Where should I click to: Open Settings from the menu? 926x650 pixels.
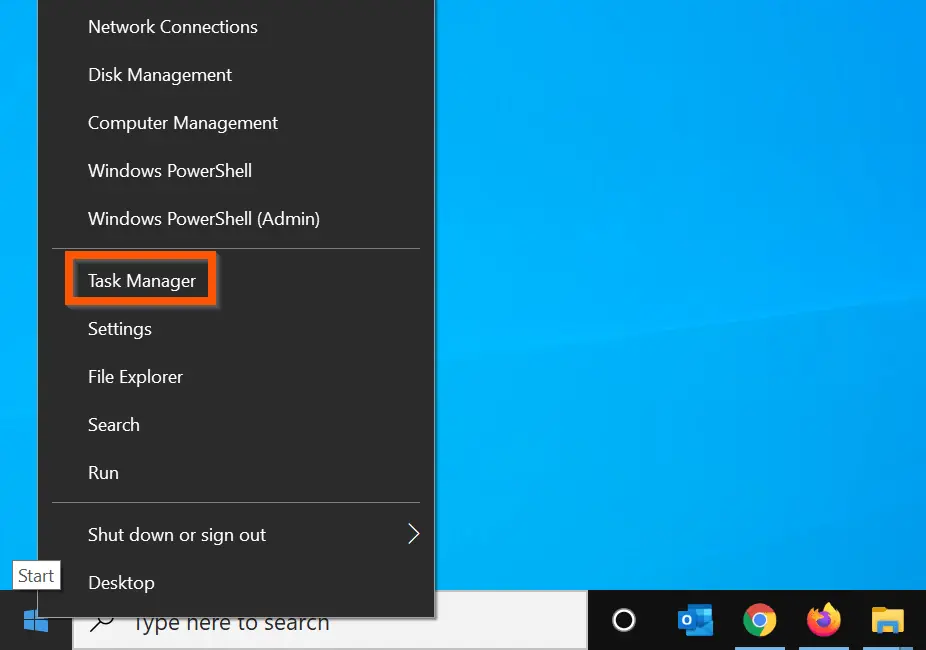point(119,328)
